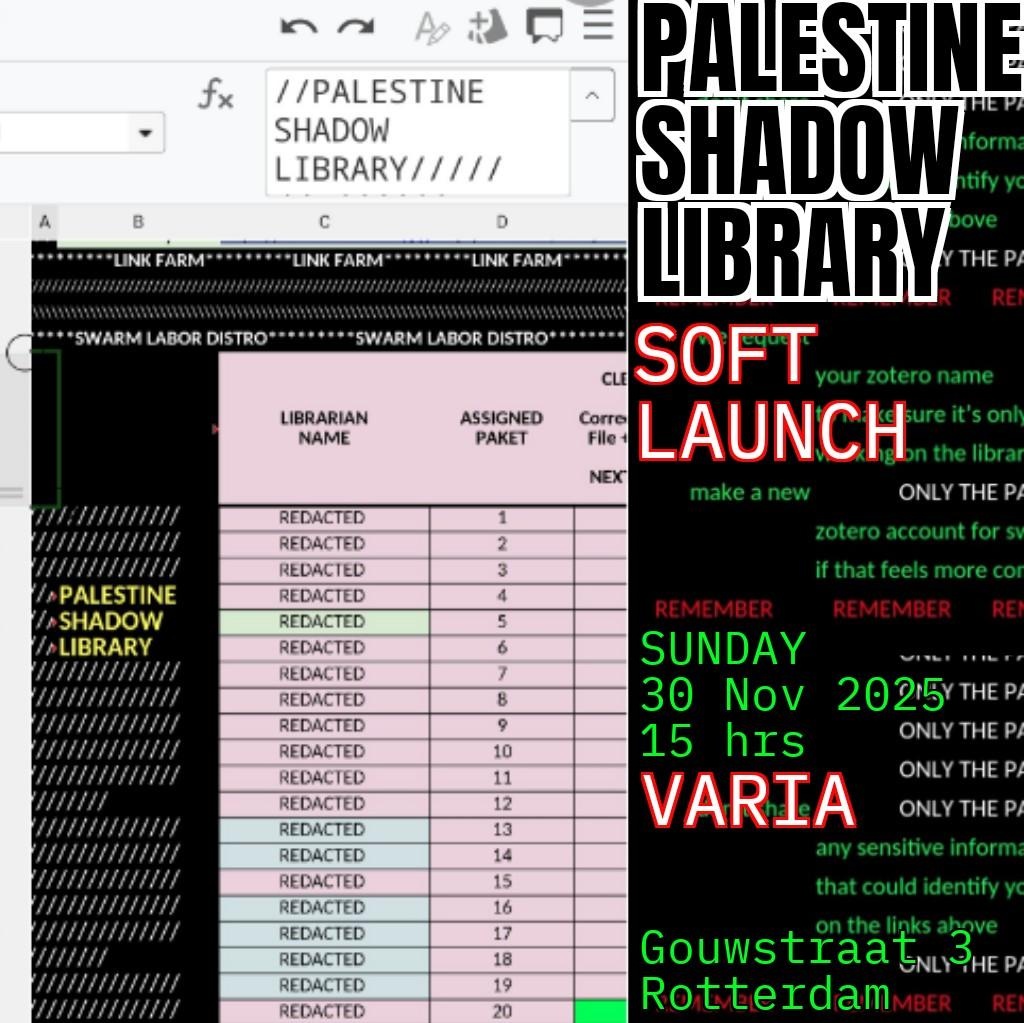Click into the formula input field
The width and height of the screenshot is (1024, 1023).
coord(417,131)
